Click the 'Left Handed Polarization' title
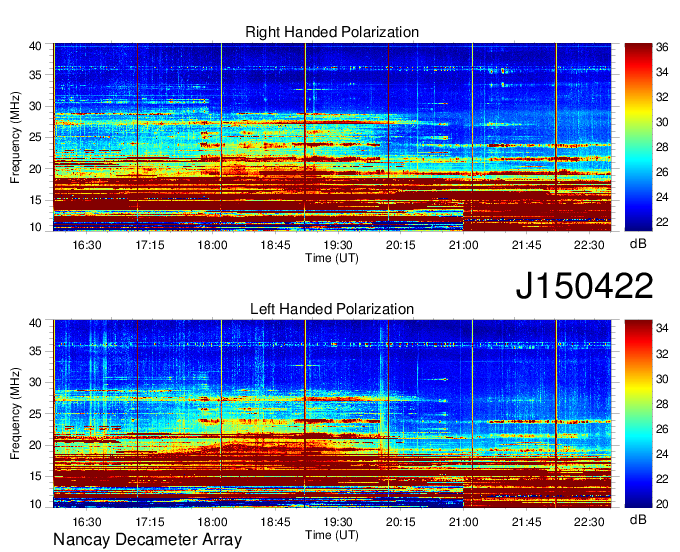 coord(332,309)
